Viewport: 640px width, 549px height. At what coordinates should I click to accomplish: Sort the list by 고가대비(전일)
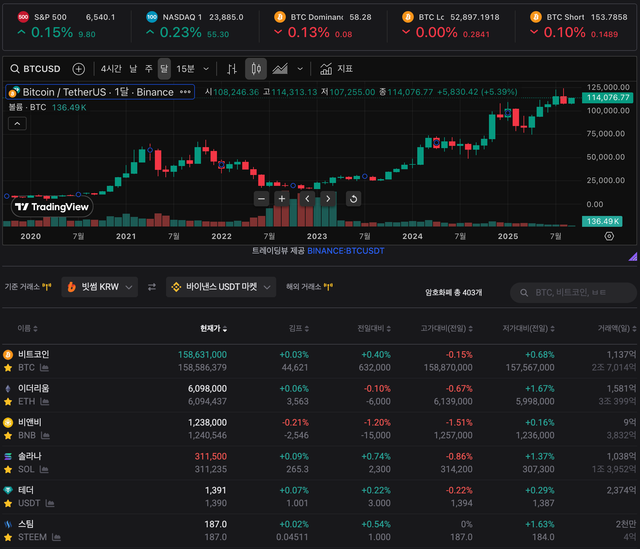447,329
